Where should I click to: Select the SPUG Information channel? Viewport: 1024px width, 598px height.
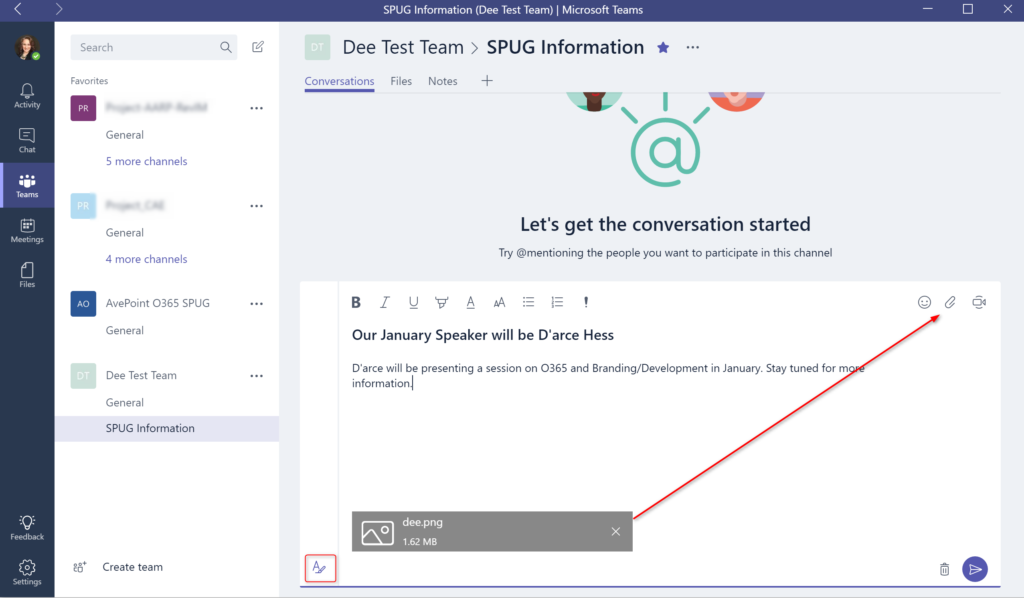tap(167, 428)
